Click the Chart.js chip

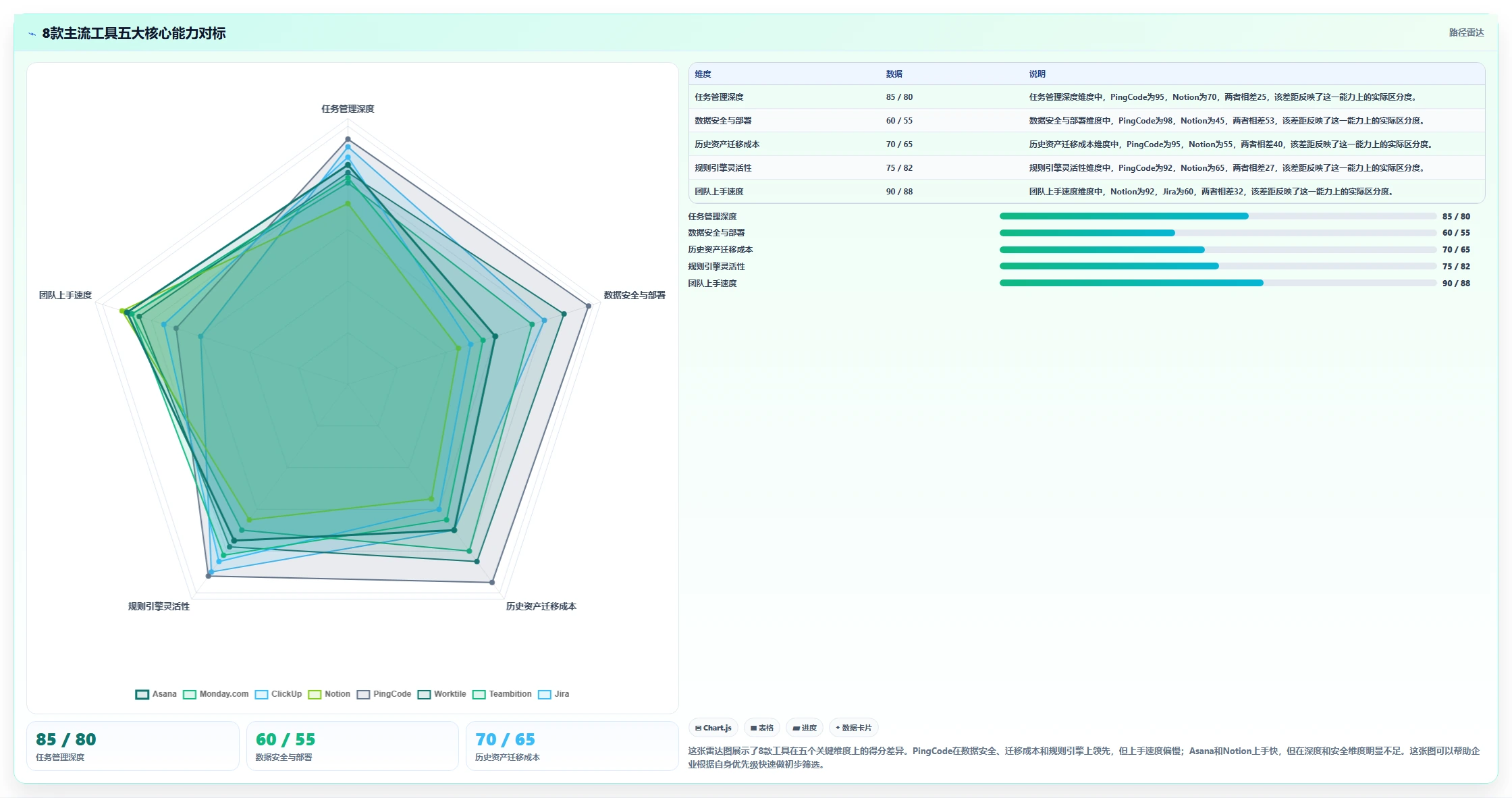(x=713, y=728)
